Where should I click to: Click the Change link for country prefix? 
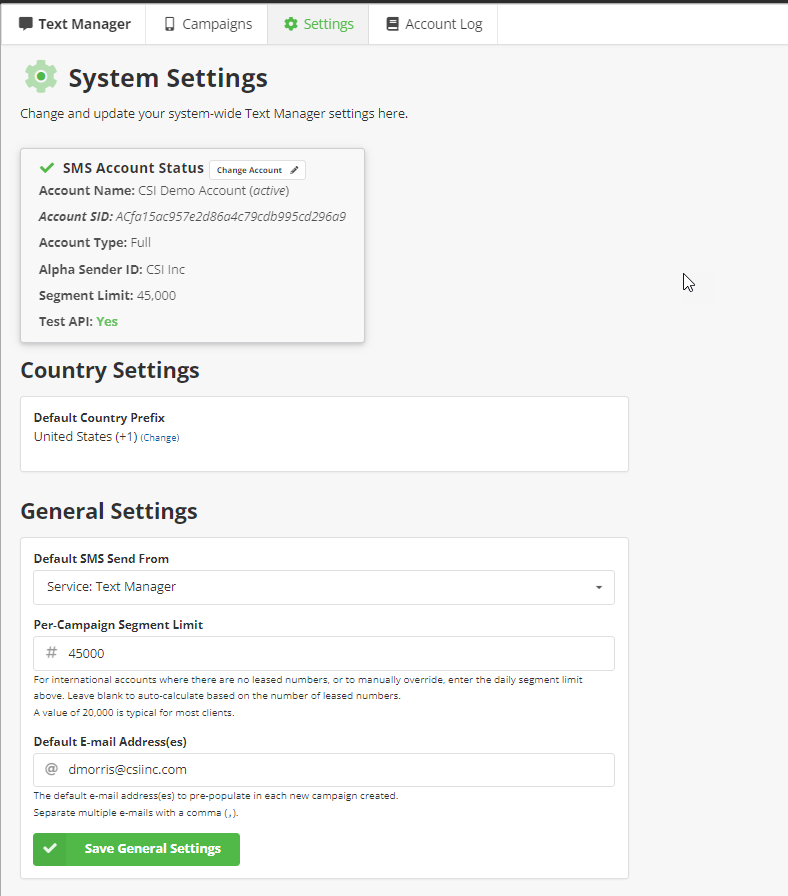160,438
